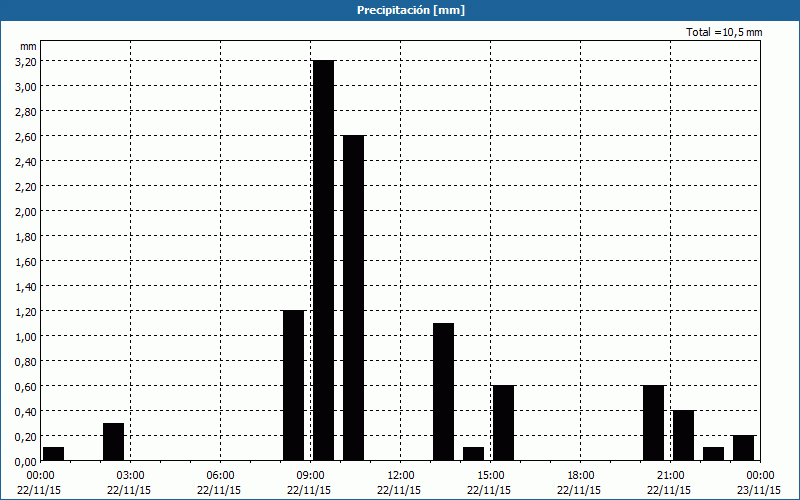Click the 2,60 y-axis label
The image size is (800, 500).
(26, 137)
